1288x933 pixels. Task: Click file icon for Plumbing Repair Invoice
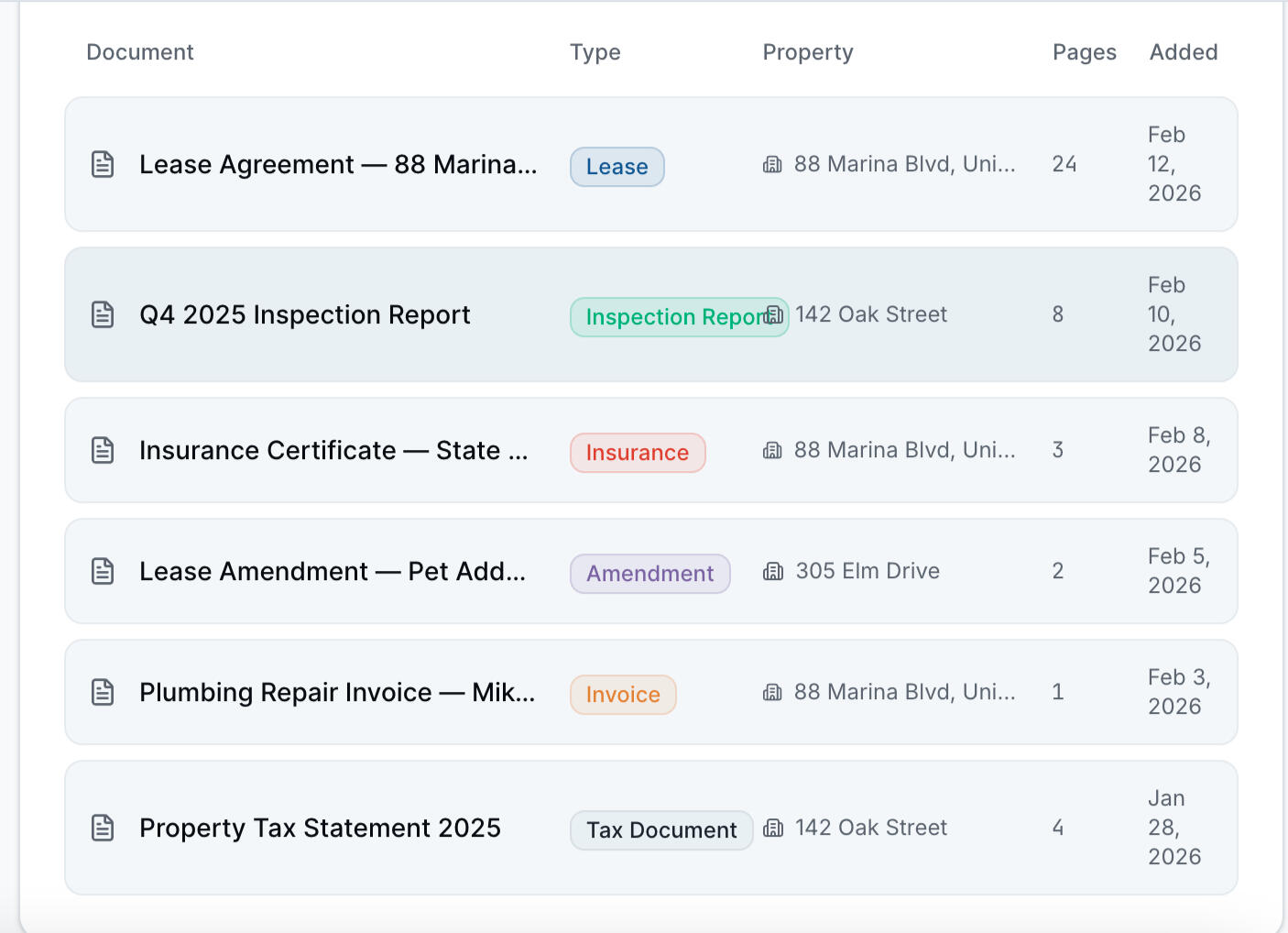(x=103, y=693)
